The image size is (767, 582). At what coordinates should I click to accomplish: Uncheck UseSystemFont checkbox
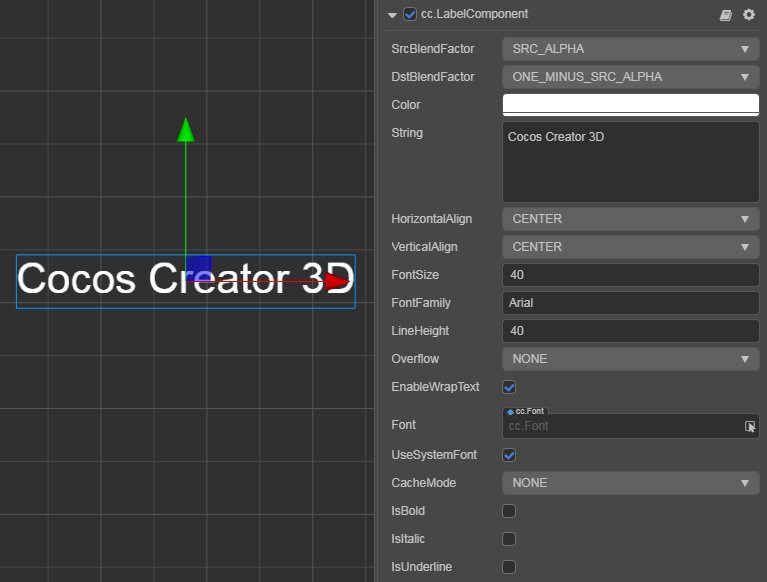(x=509, y=455)
